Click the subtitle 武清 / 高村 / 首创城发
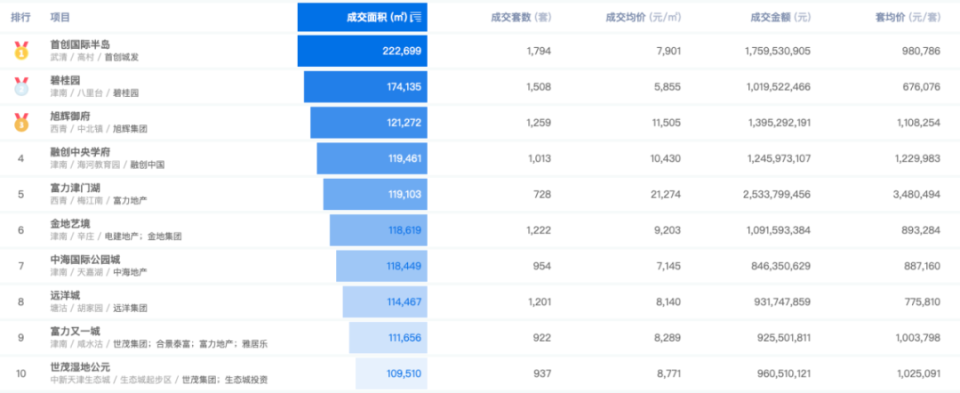The image size is (960, 393). [94, 57]
